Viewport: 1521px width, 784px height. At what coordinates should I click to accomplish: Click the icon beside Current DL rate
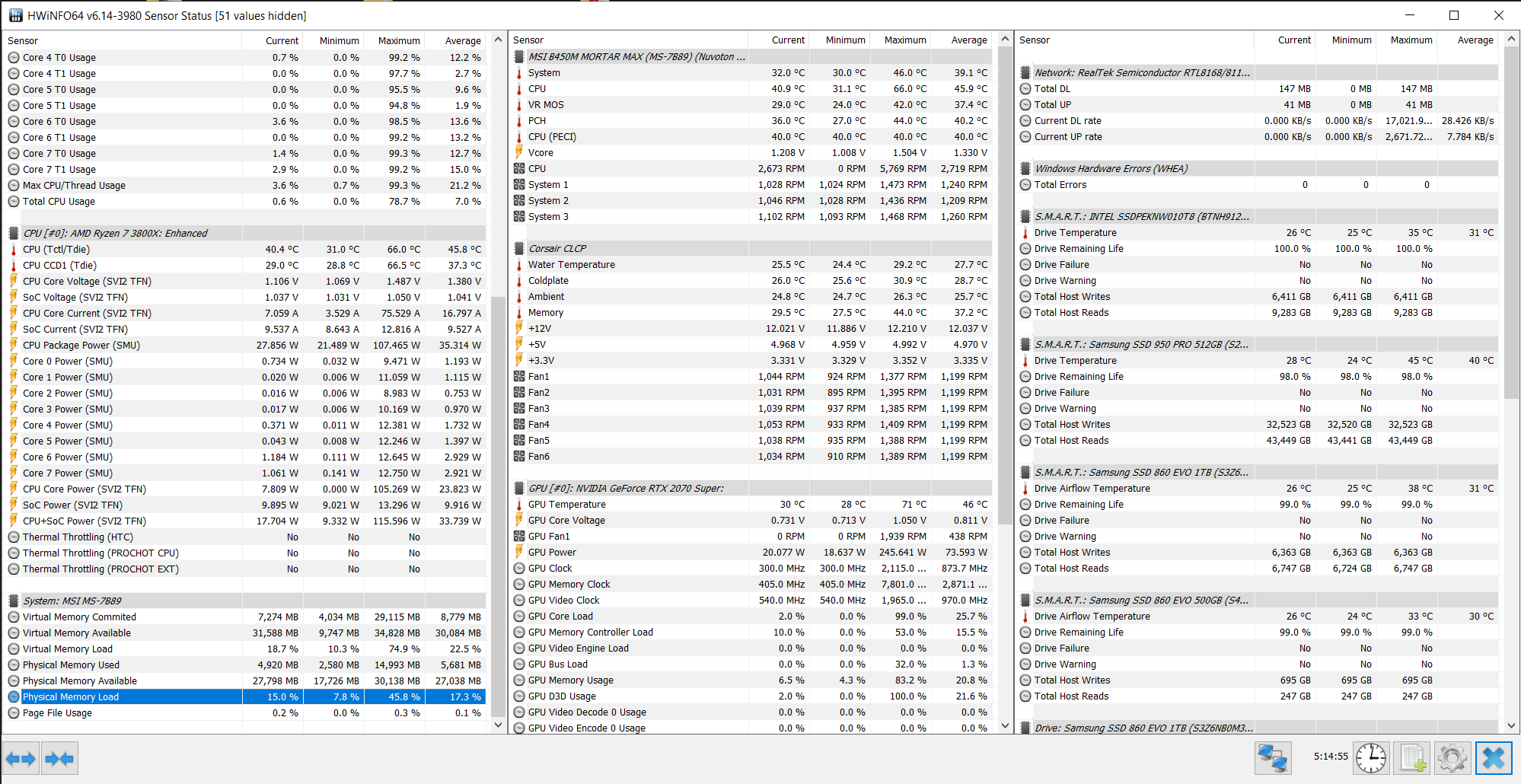(1025, 121)
